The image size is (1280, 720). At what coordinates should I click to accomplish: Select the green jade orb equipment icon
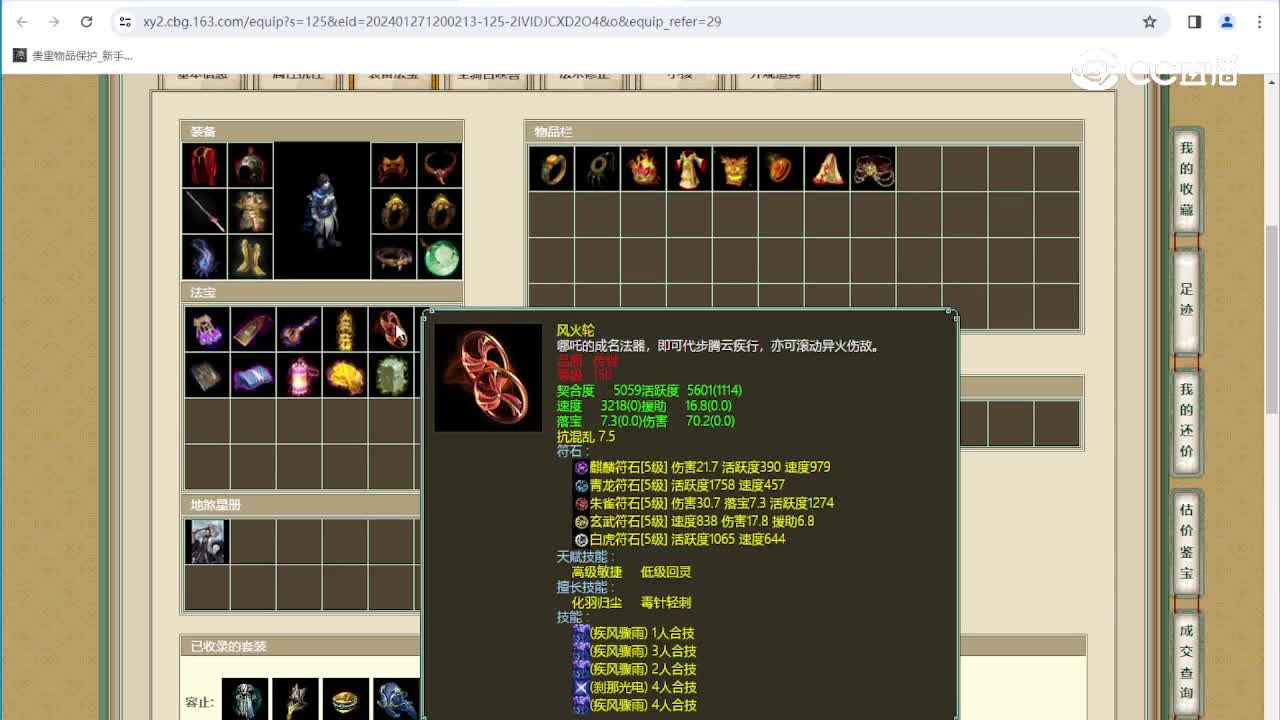tap(440, 257)
